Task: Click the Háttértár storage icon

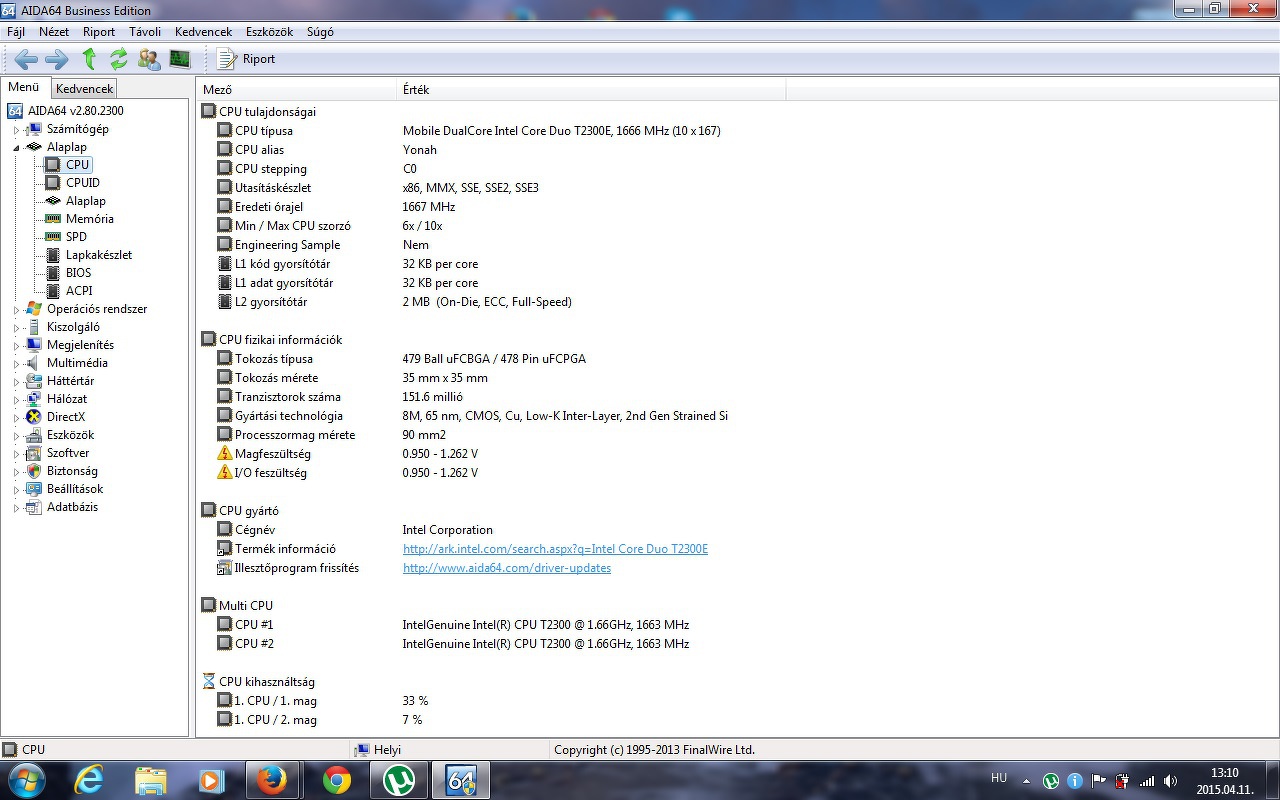Action: point(34,381)
